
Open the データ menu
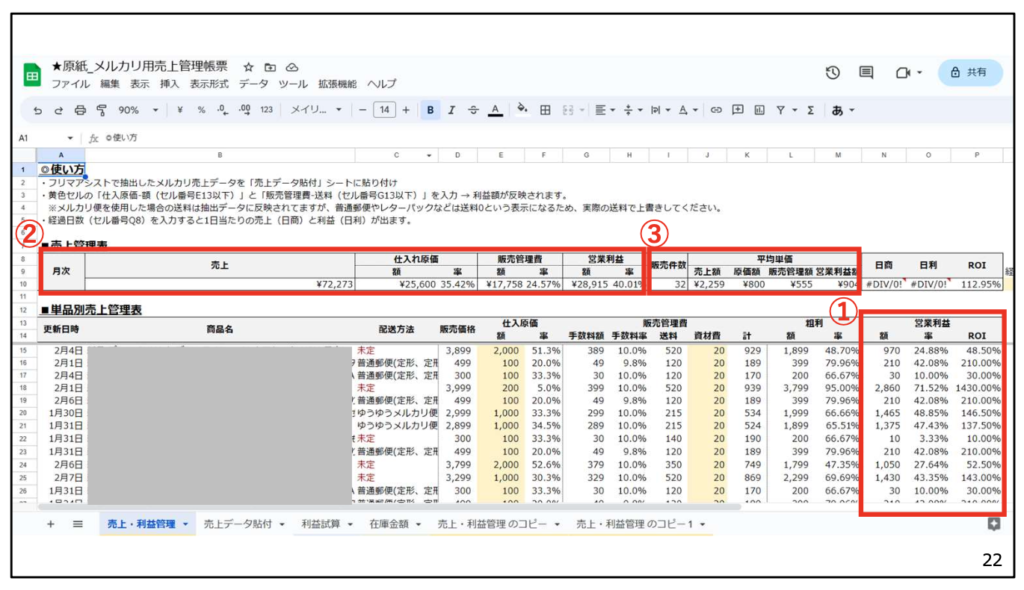coord(253,84)
